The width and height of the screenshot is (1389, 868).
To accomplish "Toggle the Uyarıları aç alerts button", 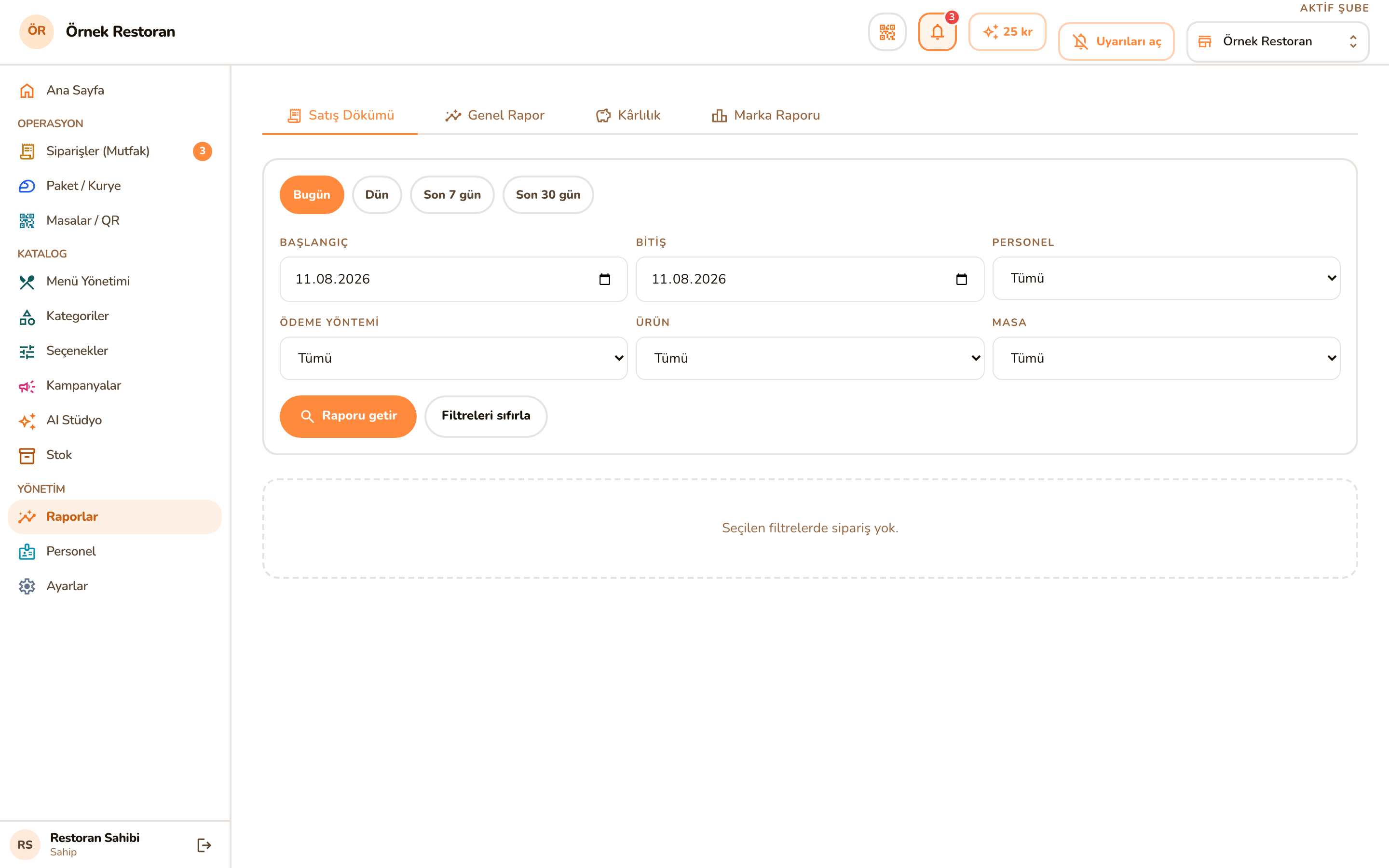I will point(1117,41).
